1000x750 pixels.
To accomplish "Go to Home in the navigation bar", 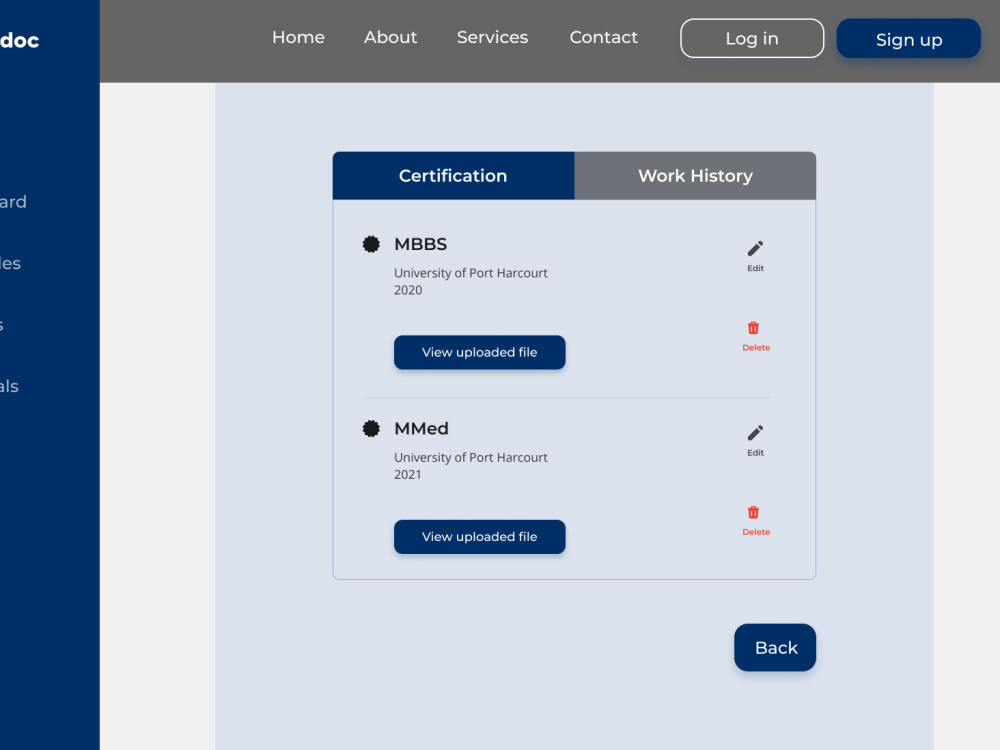I will (298, 37).
